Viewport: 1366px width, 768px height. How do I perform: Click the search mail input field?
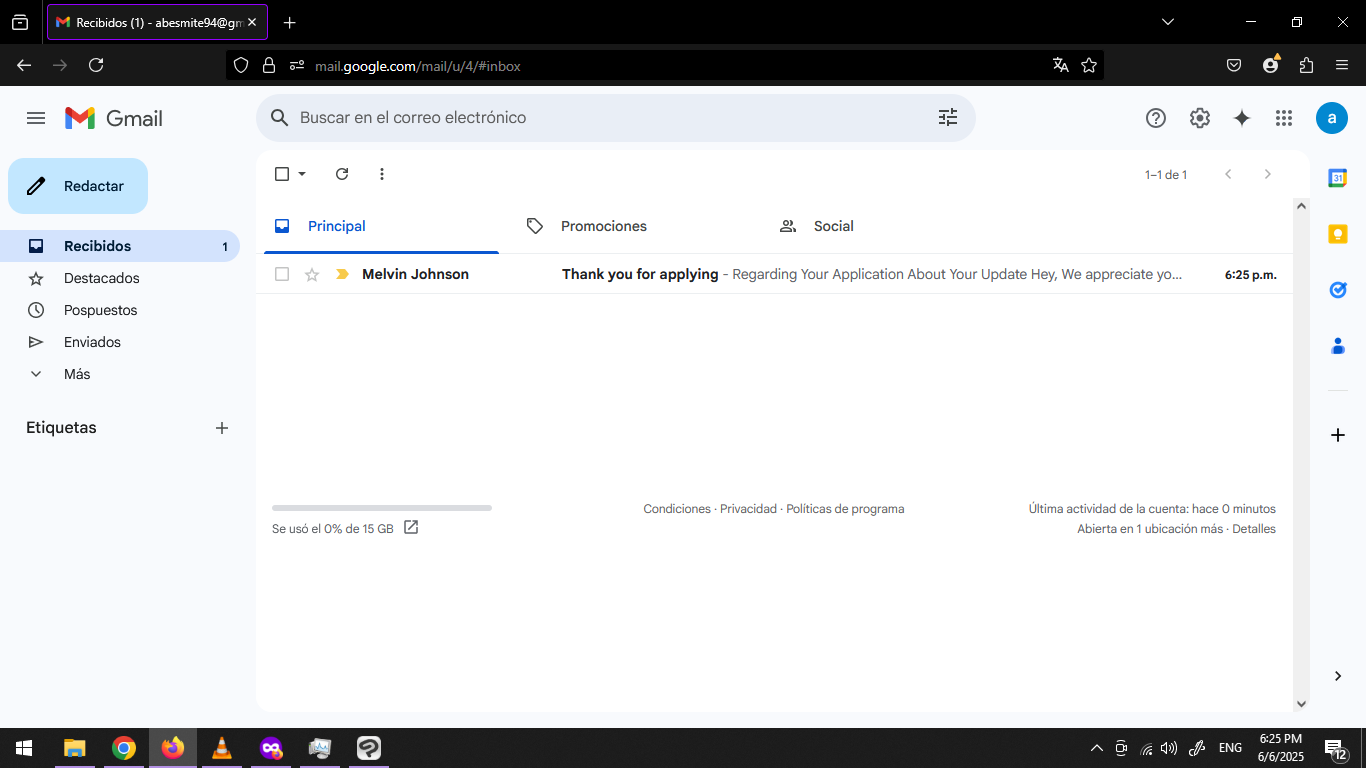(x=610, y=118)
